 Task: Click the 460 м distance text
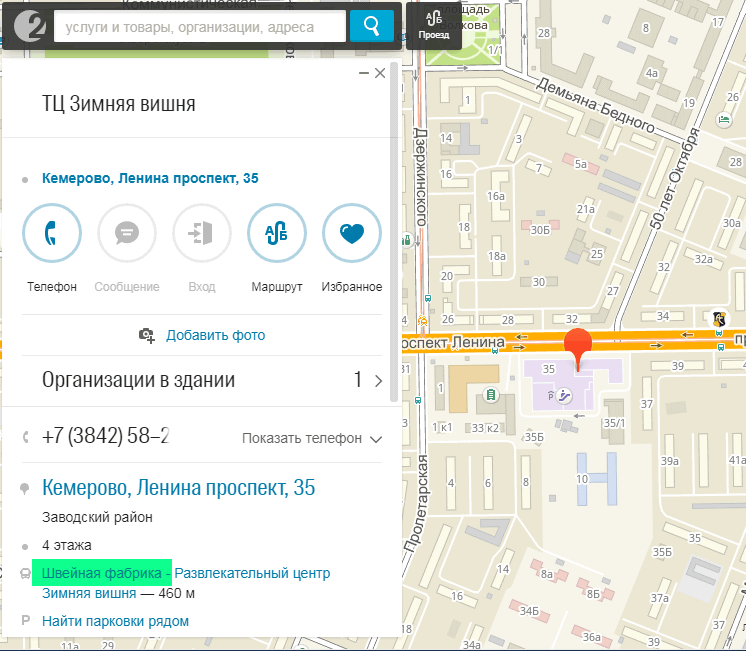177,593
